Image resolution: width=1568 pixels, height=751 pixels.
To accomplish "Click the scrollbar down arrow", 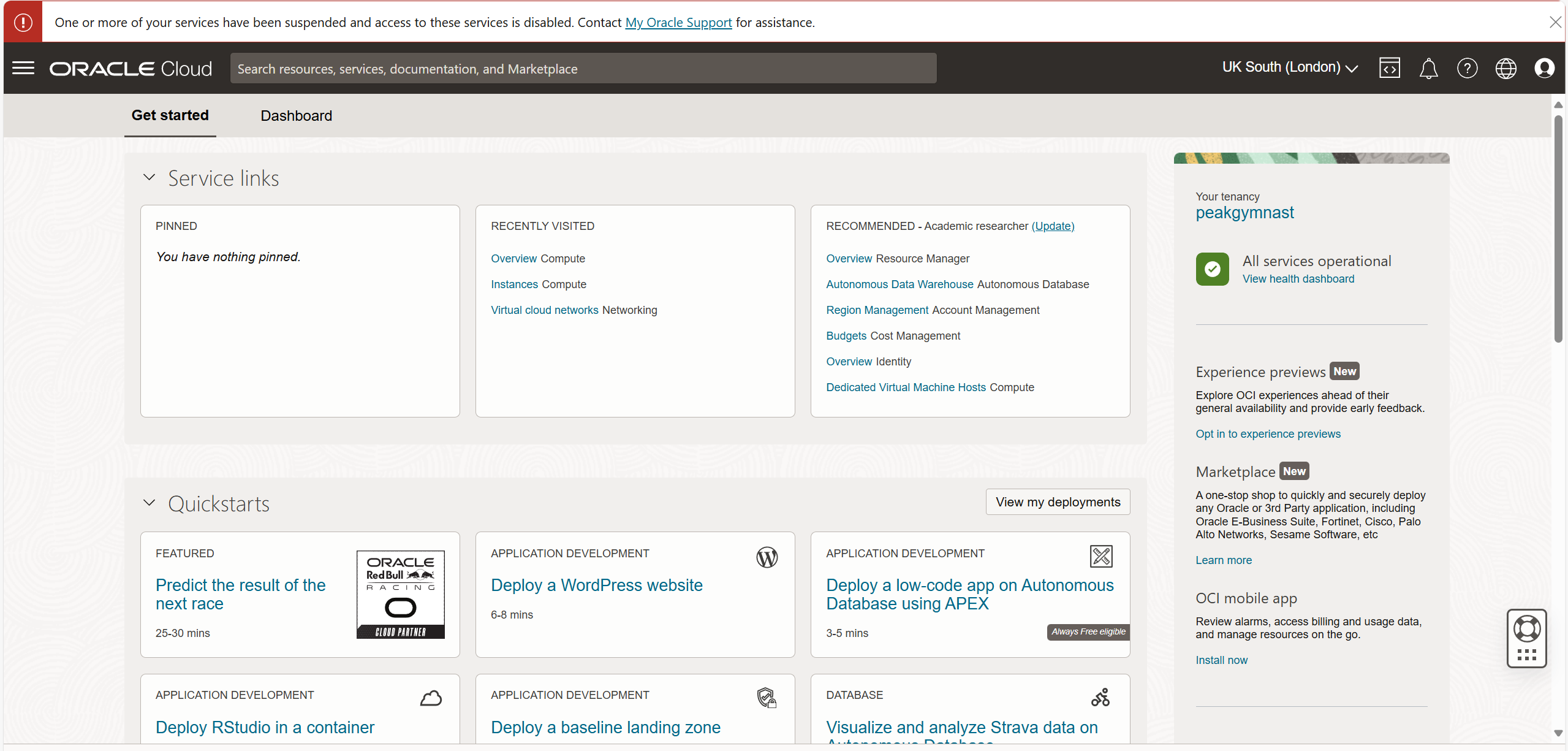I will point(1558,733).
